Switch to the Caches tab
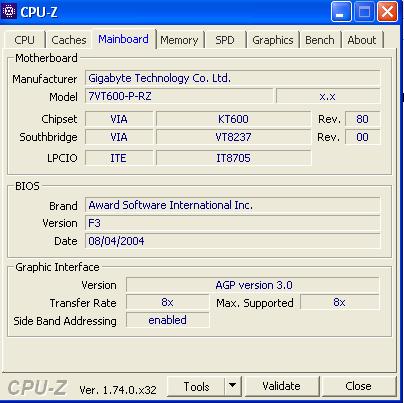 [x=69, y=40]
